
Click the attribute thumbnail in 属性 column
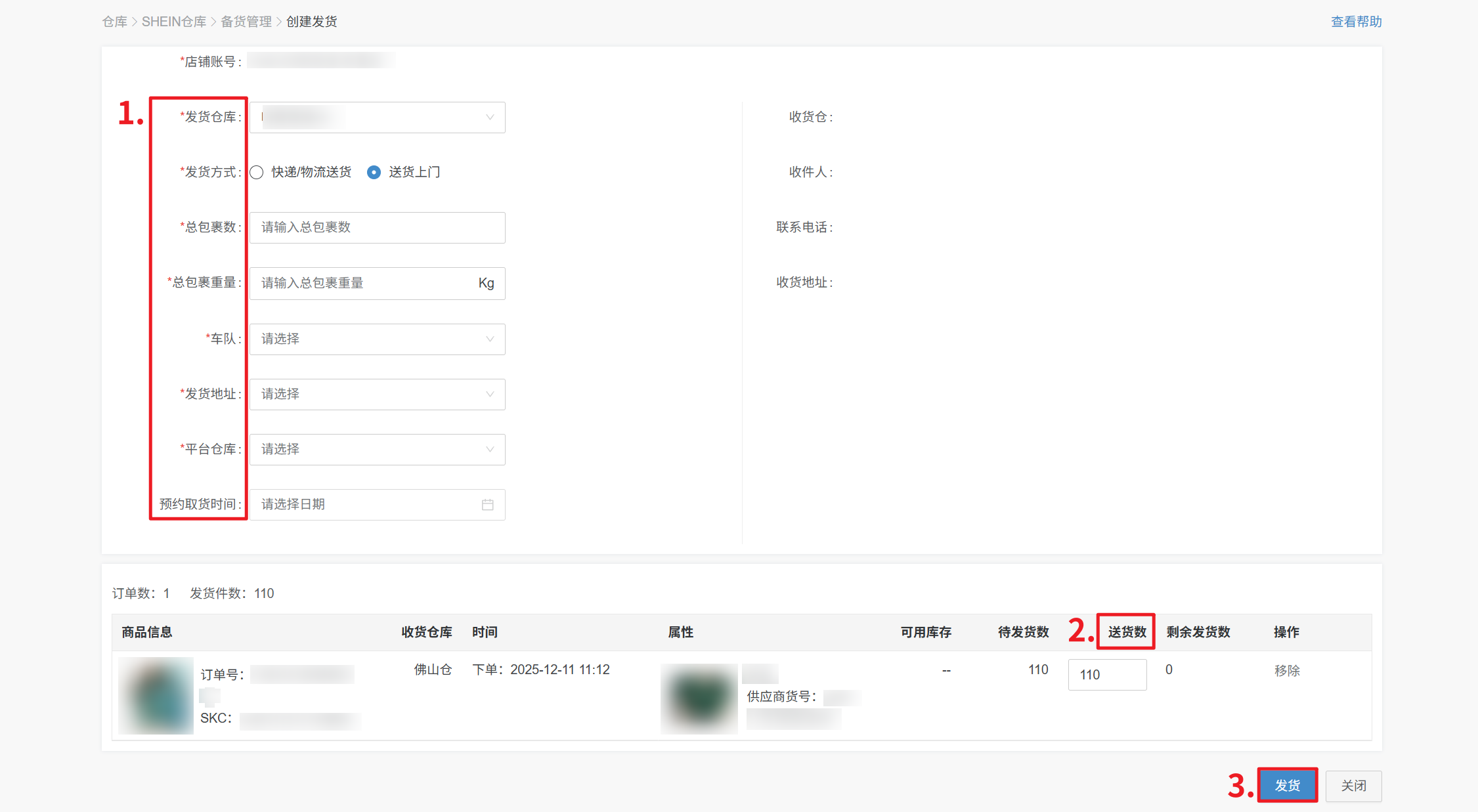click(x=699, y=698)
